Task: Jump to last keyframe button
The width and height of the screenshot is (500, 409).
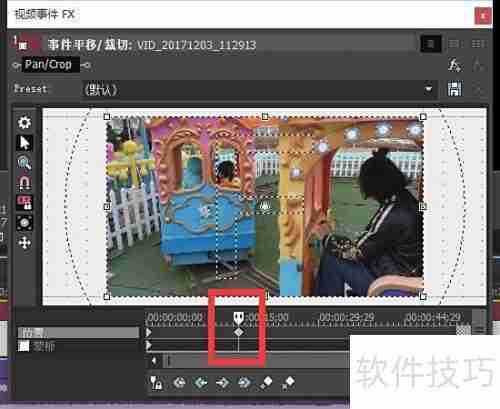Action: (x=244, y=383)
